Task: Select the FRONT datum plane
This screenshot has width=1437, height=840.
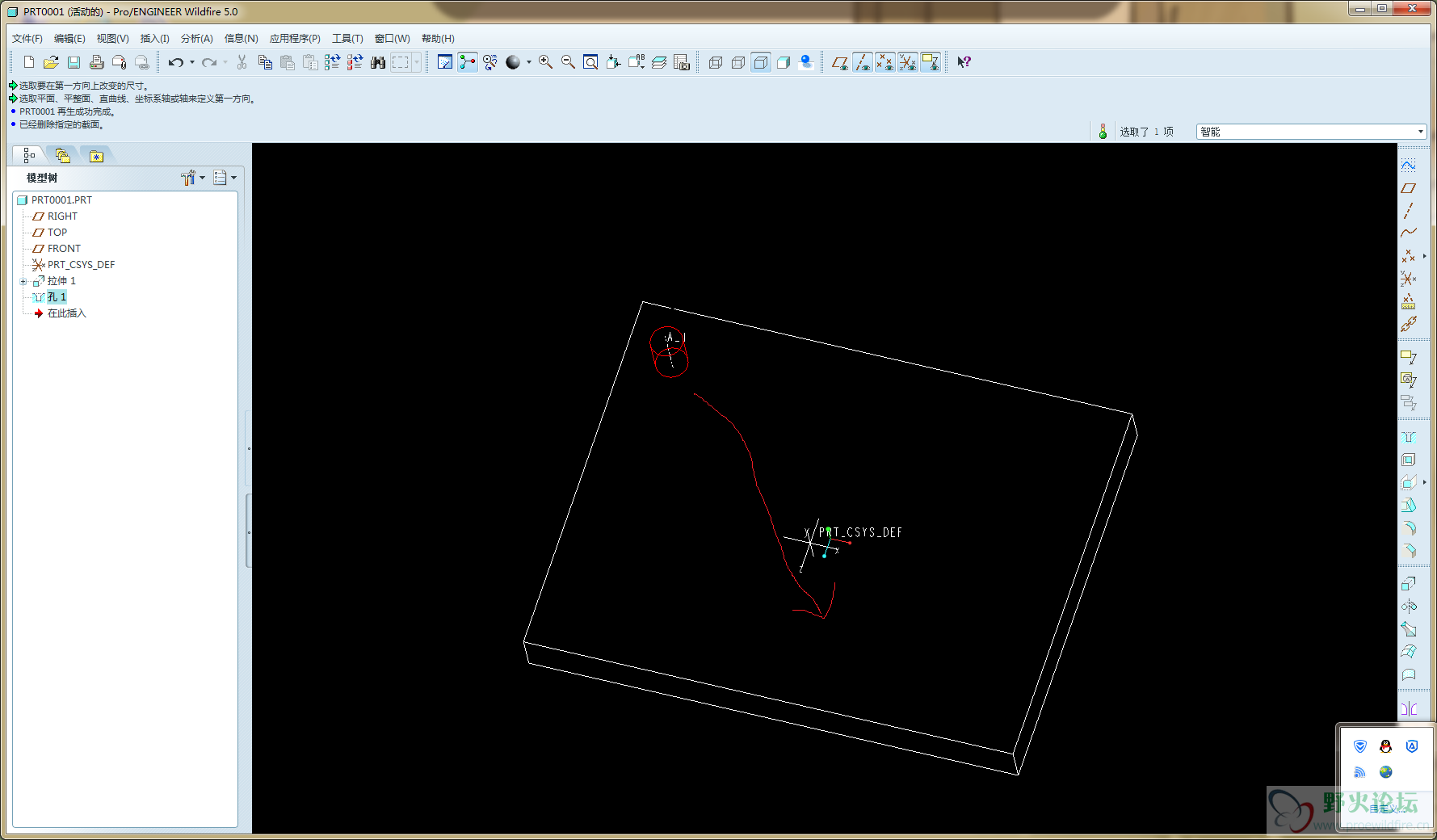Action: 64,249
